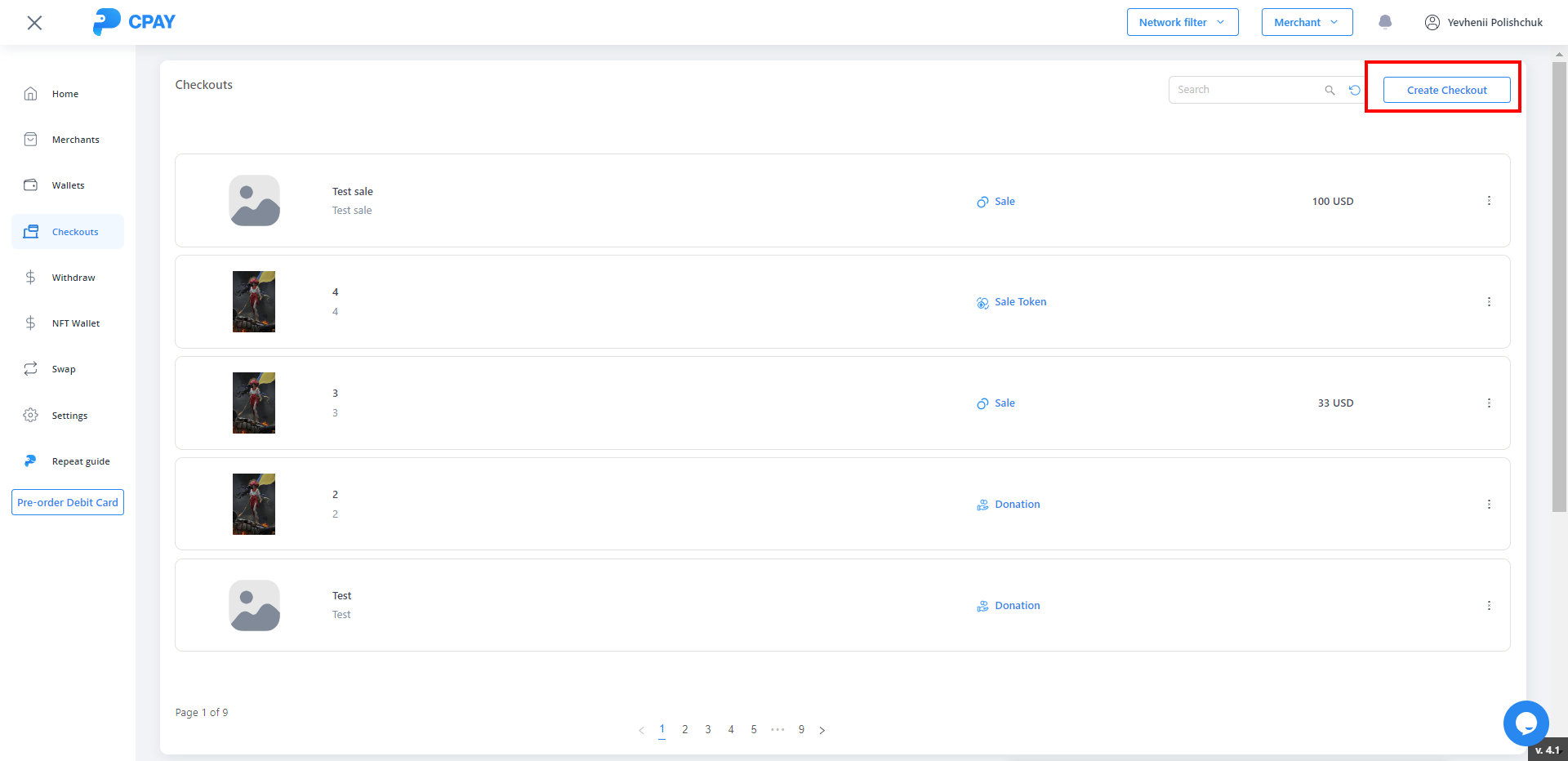
Task: Expand the Merchant dropdown
Action: click(x=1307, y=22)
